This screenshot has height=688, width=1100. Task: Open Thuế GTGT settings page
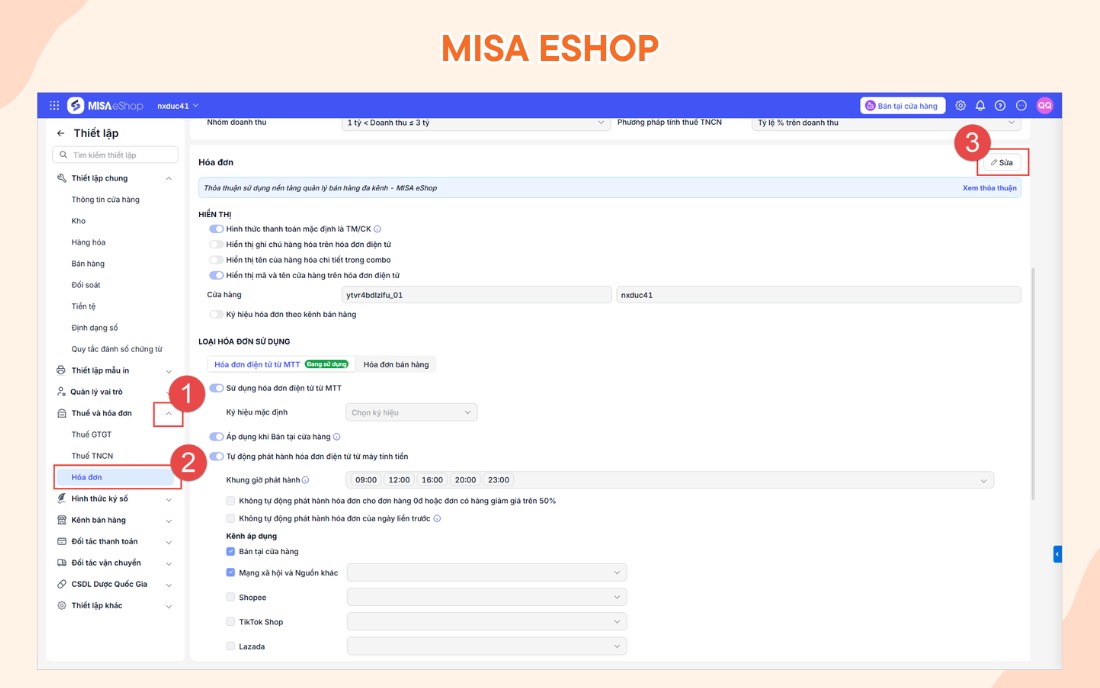pos(91,434)
